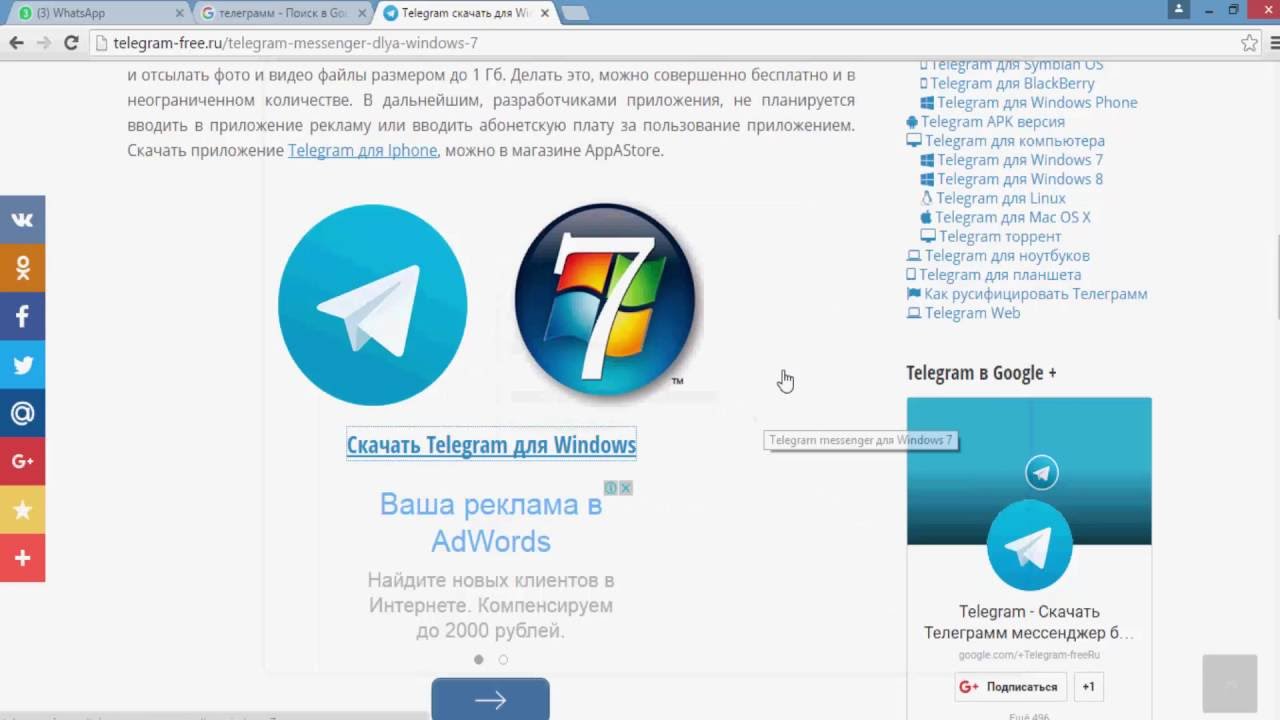
Task: Open Telegram APK версия link
Action: [992, 121]
